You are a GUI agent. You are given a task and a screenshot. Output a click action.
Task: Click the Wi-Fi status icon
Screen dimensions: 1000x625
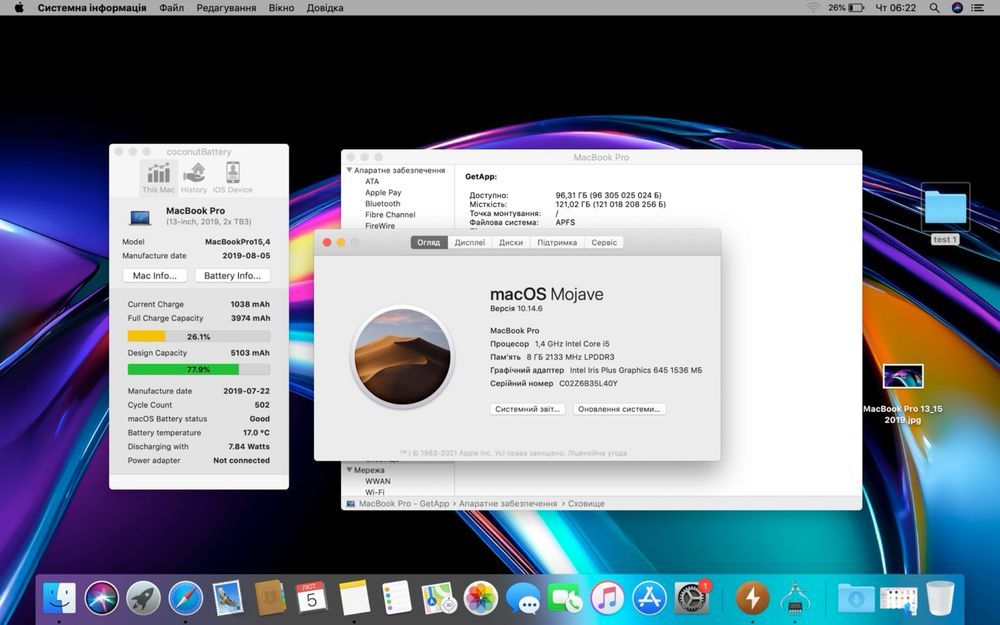(813, 8)
